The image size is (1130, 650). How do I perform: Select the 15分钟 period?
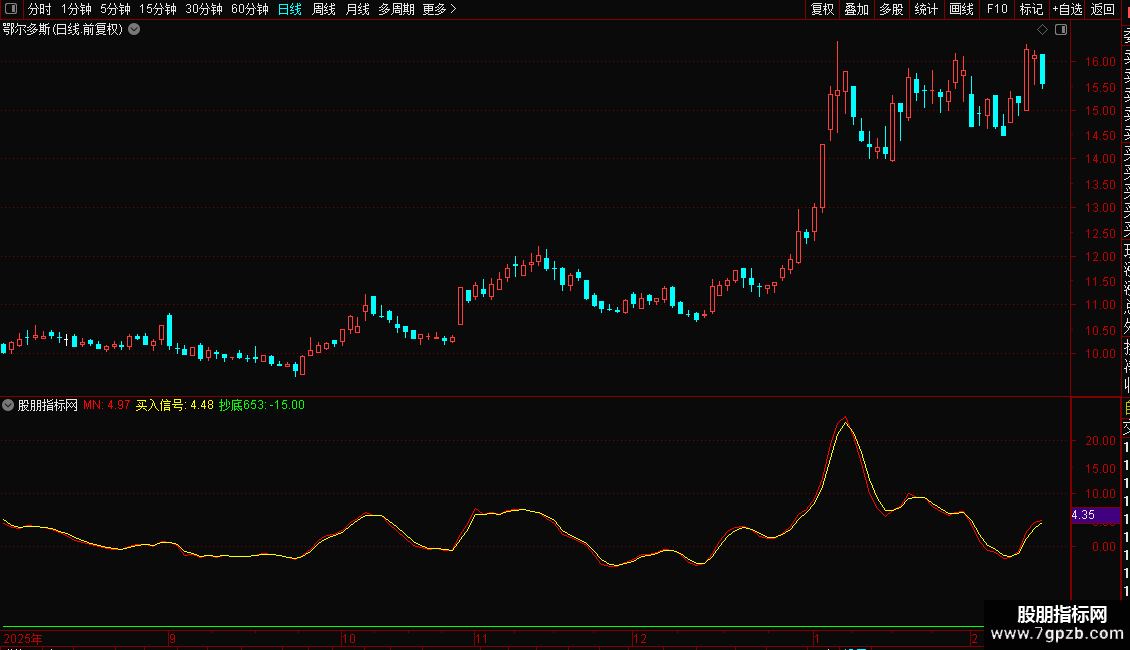tap(158, 9)
